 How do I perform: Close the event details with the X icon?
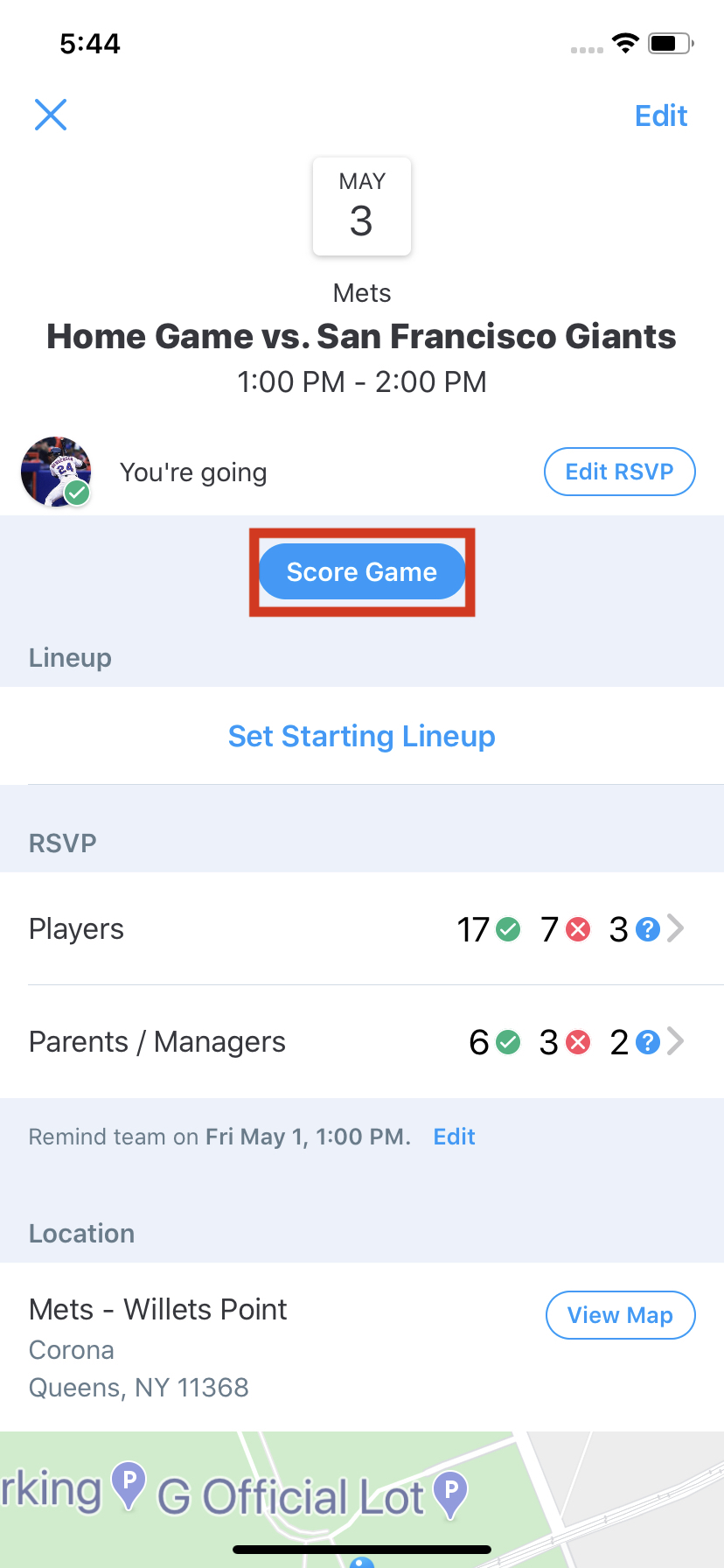pos(51,115)
